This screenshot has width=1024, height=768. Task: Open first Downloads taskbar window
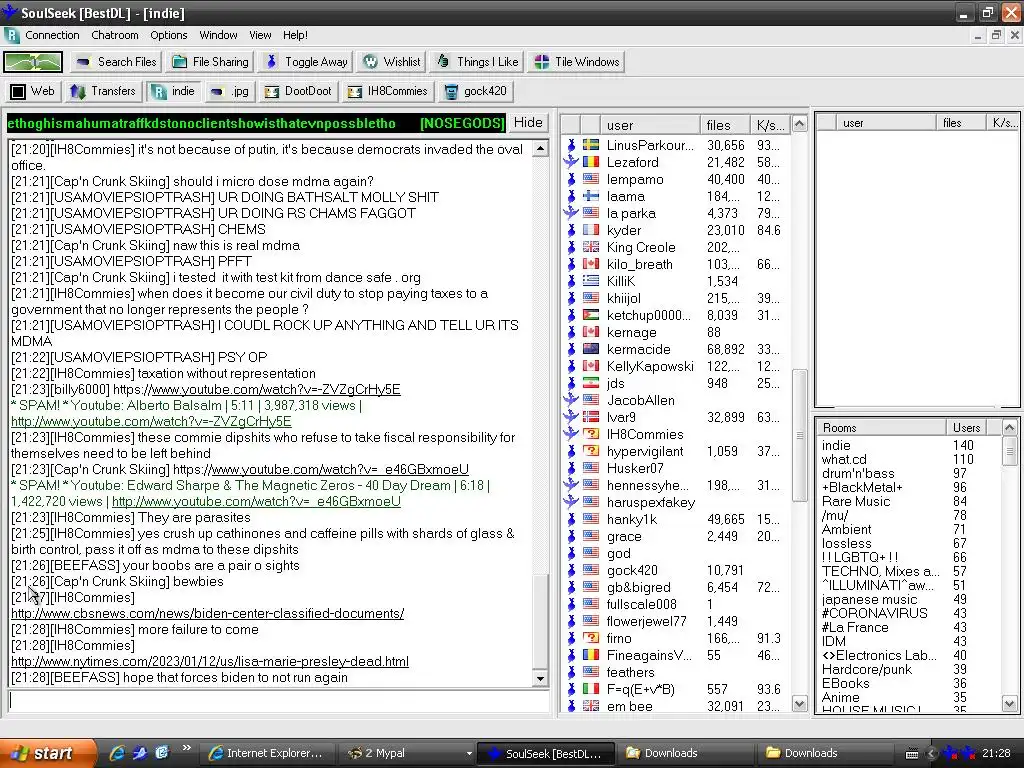click(x=684, y=753)
